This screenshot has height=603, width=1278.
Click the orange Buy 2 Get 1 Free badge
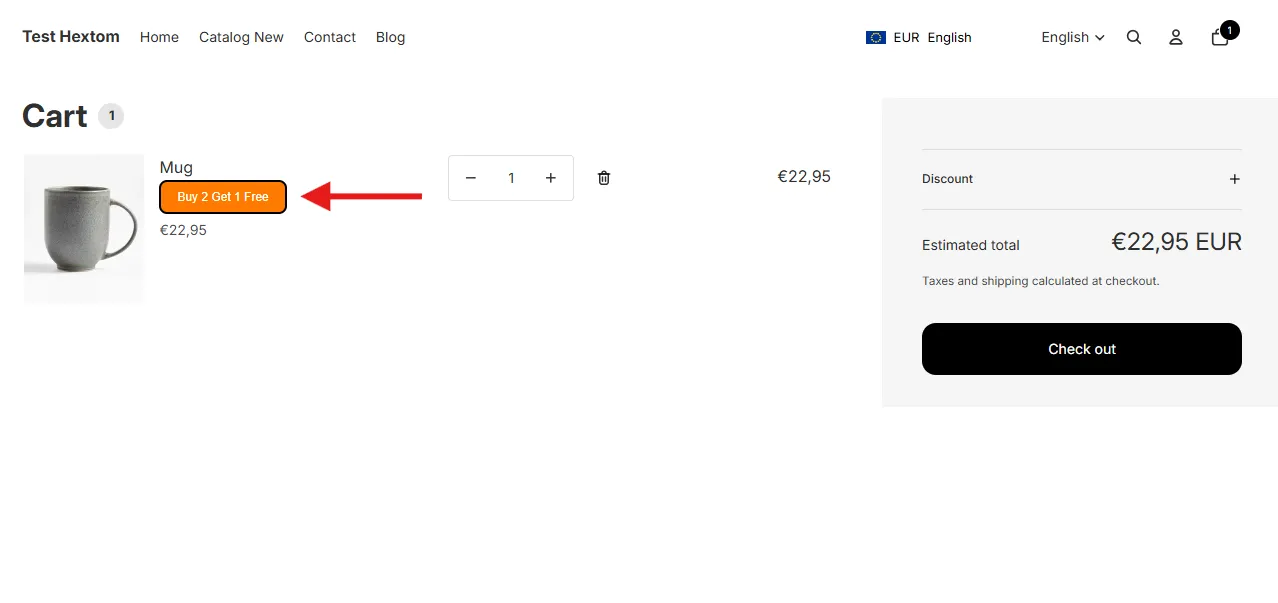click(x=223, y=197)
